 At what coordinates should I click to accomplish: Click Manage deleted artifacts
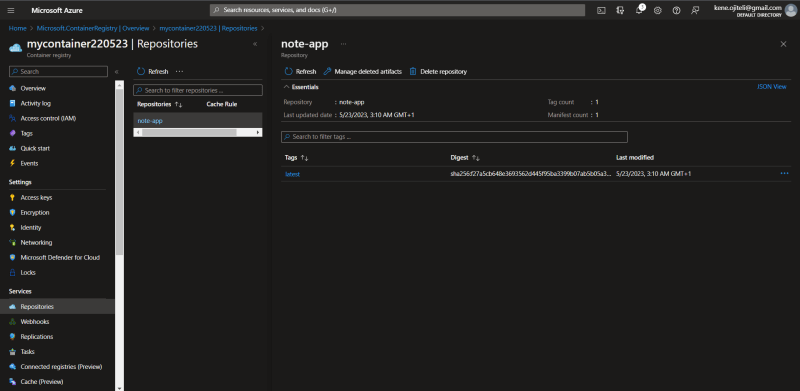(x=363, y=71)
